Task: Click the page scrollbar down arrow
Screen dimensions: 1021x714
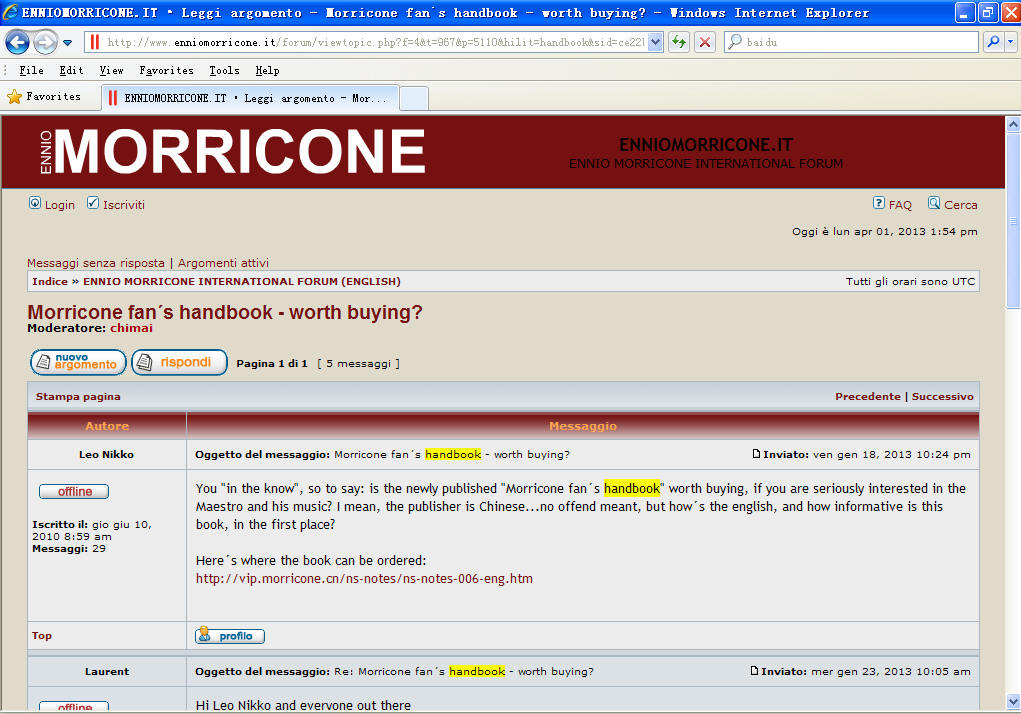Action: 1013,702
